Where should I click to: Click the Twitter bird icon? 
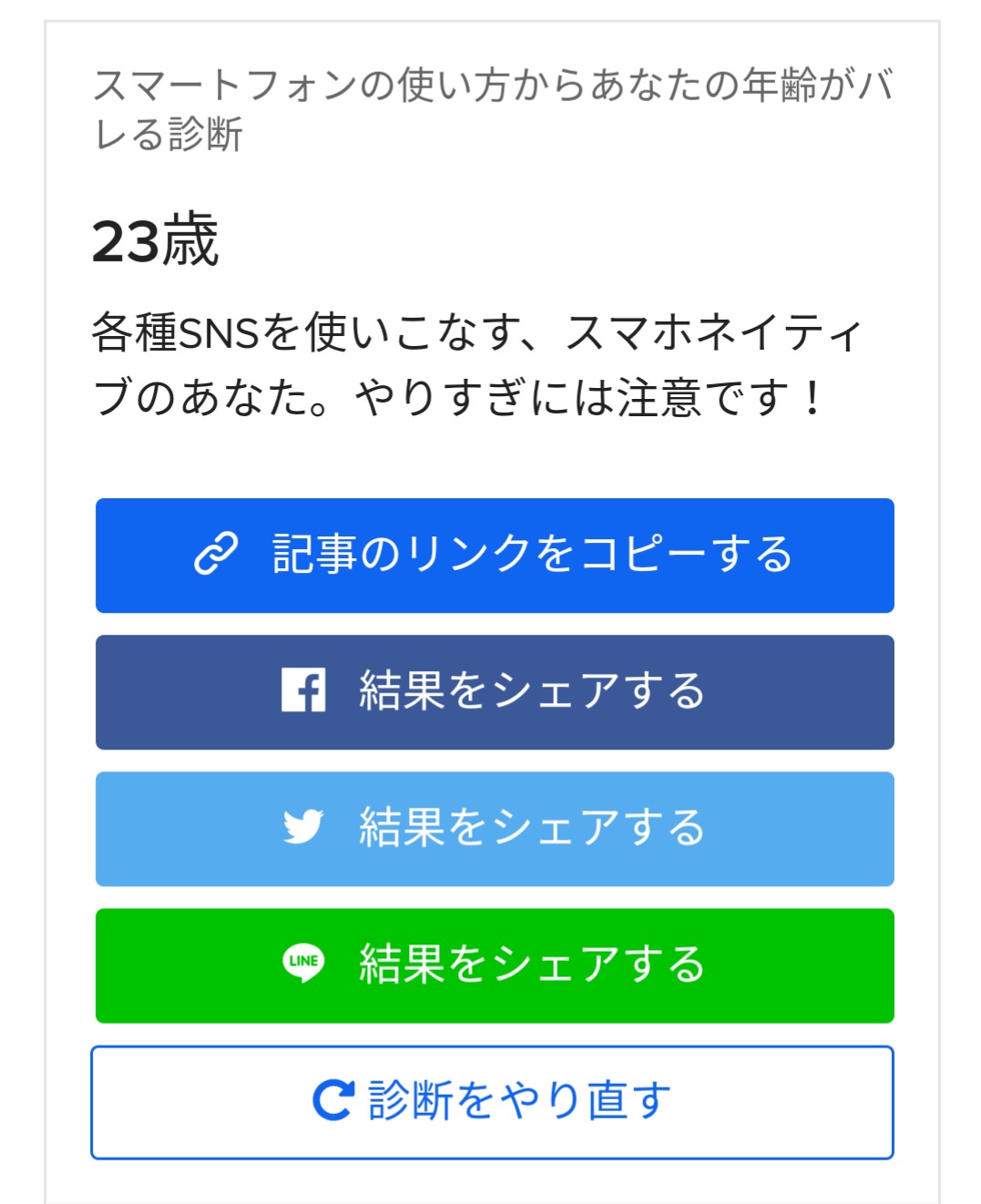303,827
